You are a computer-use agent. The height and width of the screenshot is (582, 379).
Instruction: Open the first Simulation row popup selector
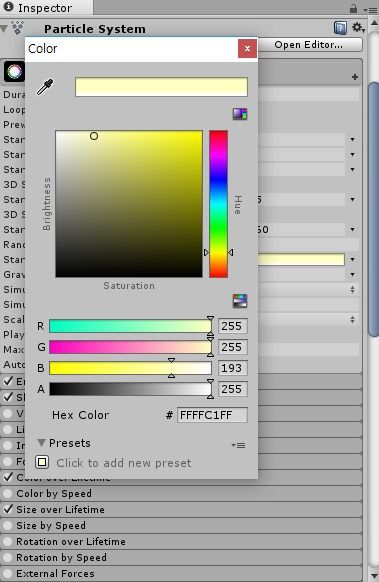[x=352, y=290]
